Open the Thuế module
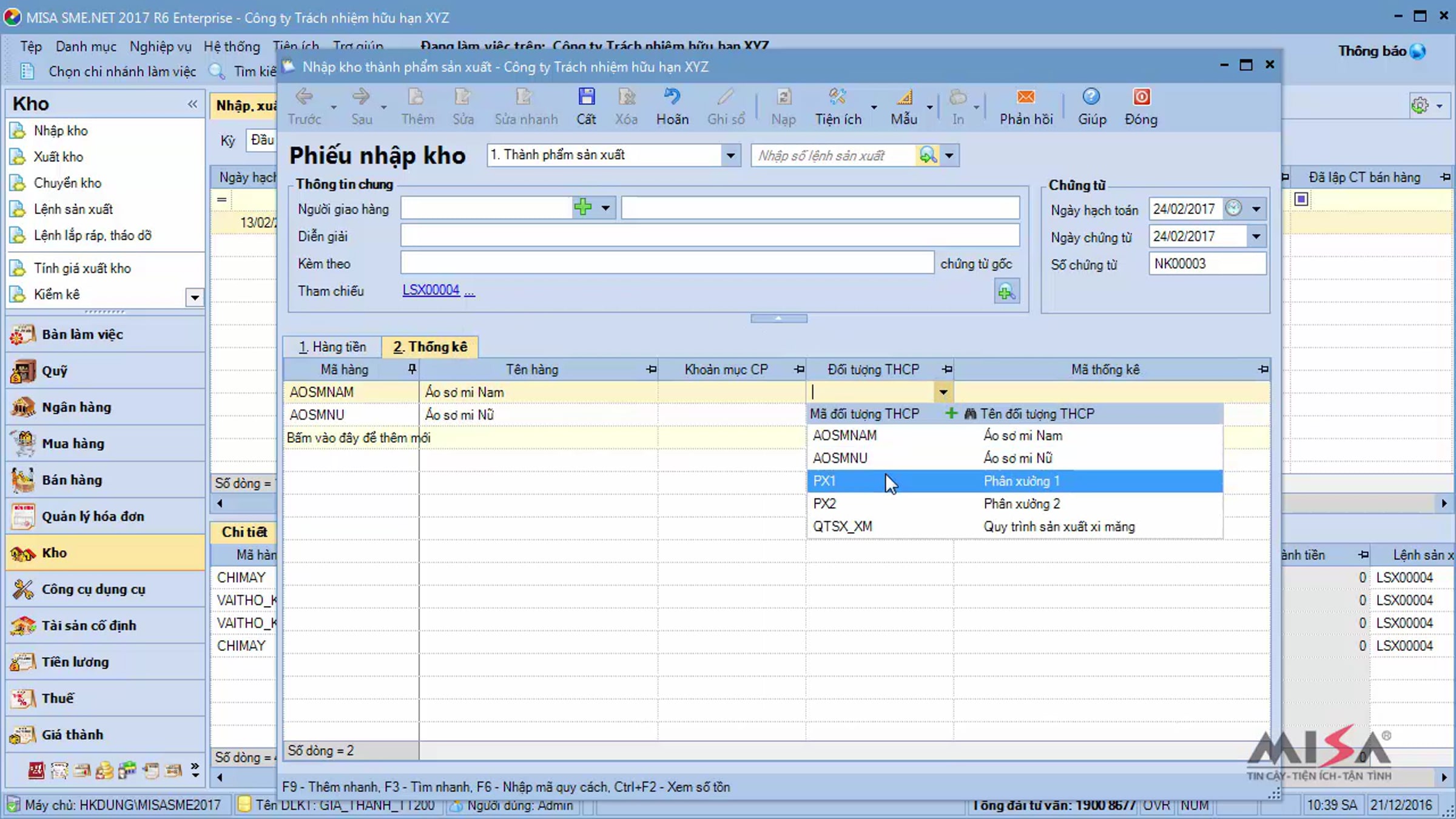 click(x=106, y=698)
